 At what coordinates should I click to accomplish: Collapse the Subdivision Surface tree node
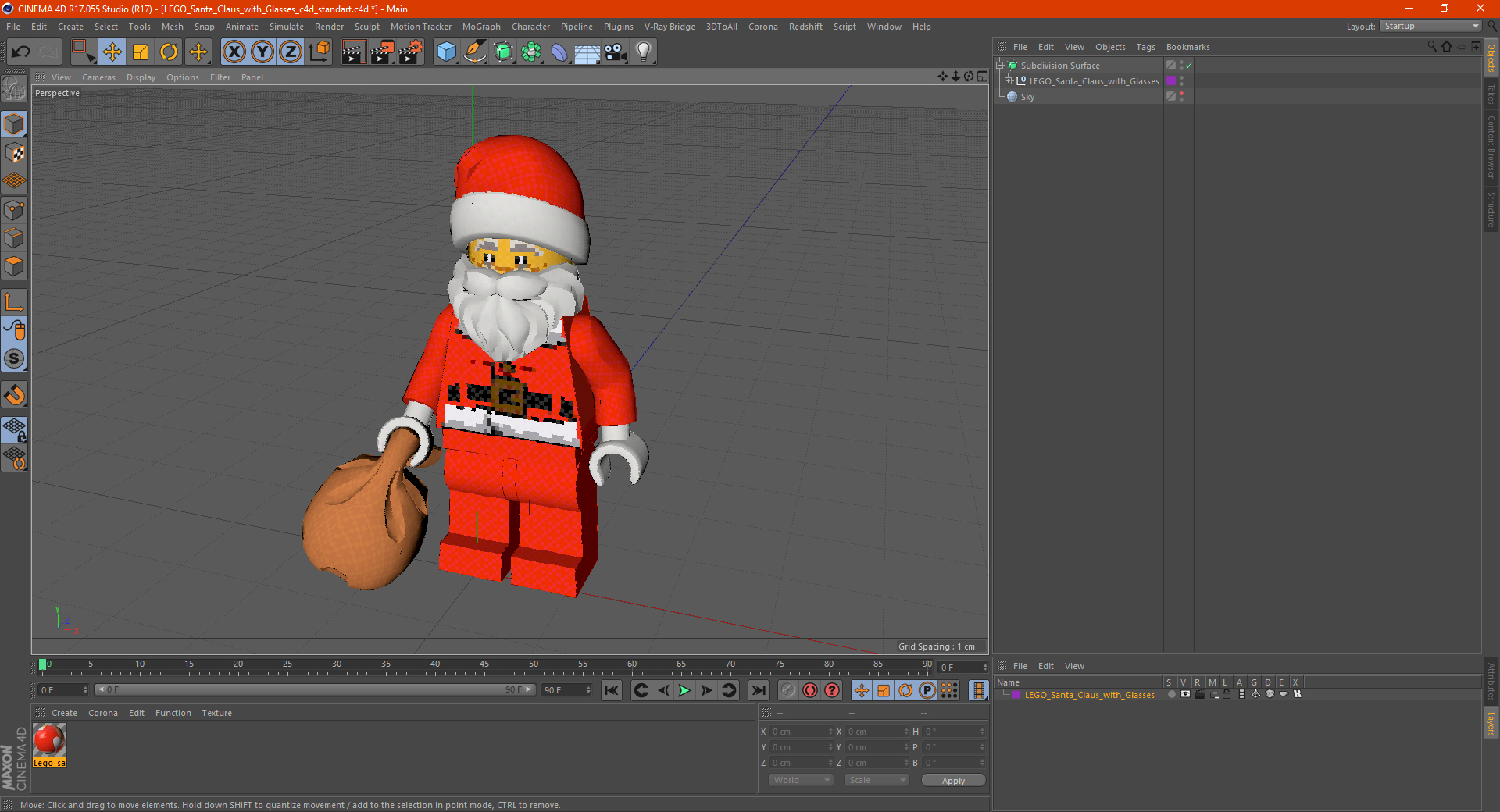999,66
